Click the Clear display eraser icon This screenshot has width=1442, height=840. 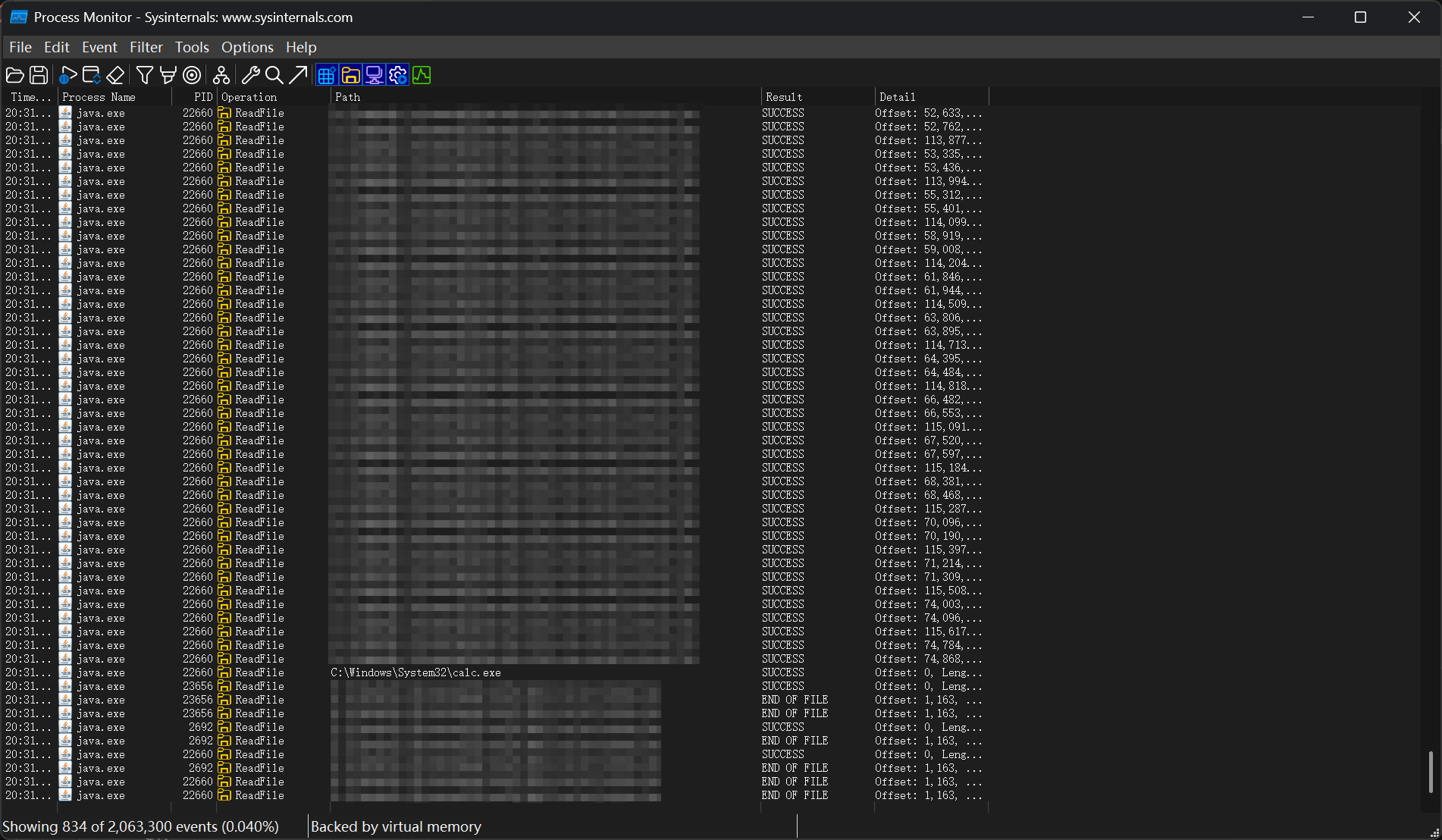(x=115, y=75)
